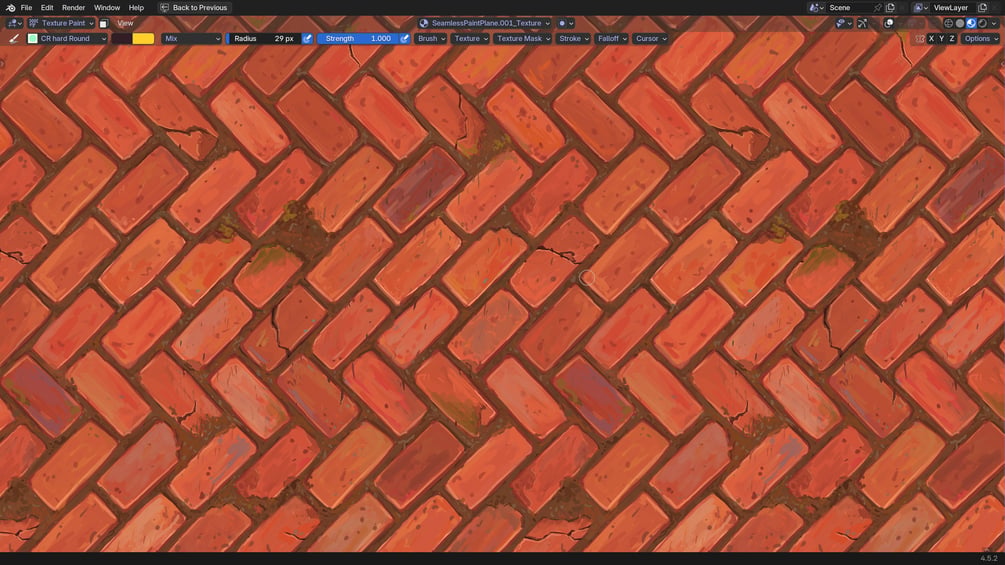The width and height of the screenshot is (1005, 565).
Task: Switch to material preview shading
Action: tap(971, 23)
